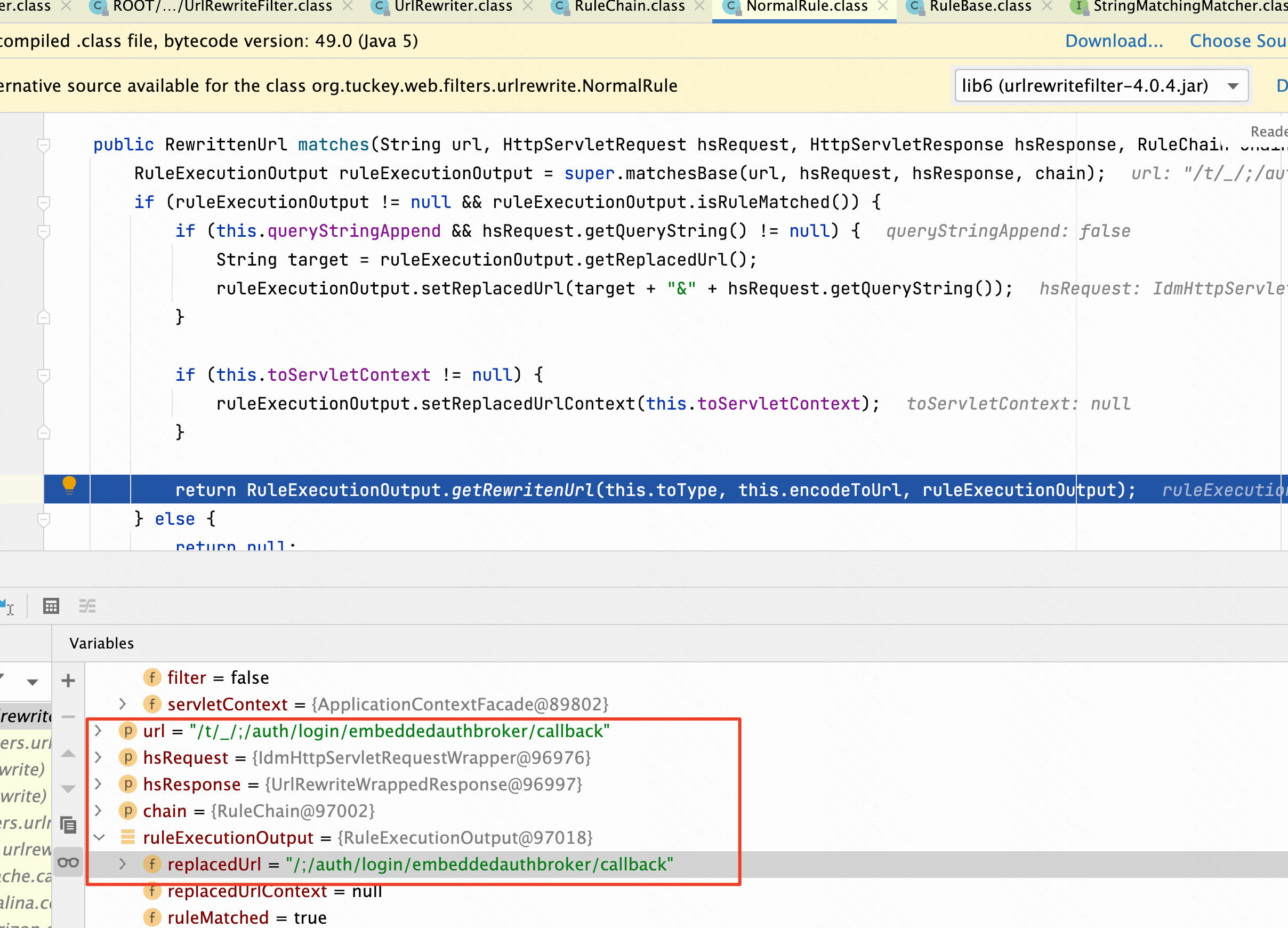Open the RuleChain.class editor tab

[x=629, y=7]
